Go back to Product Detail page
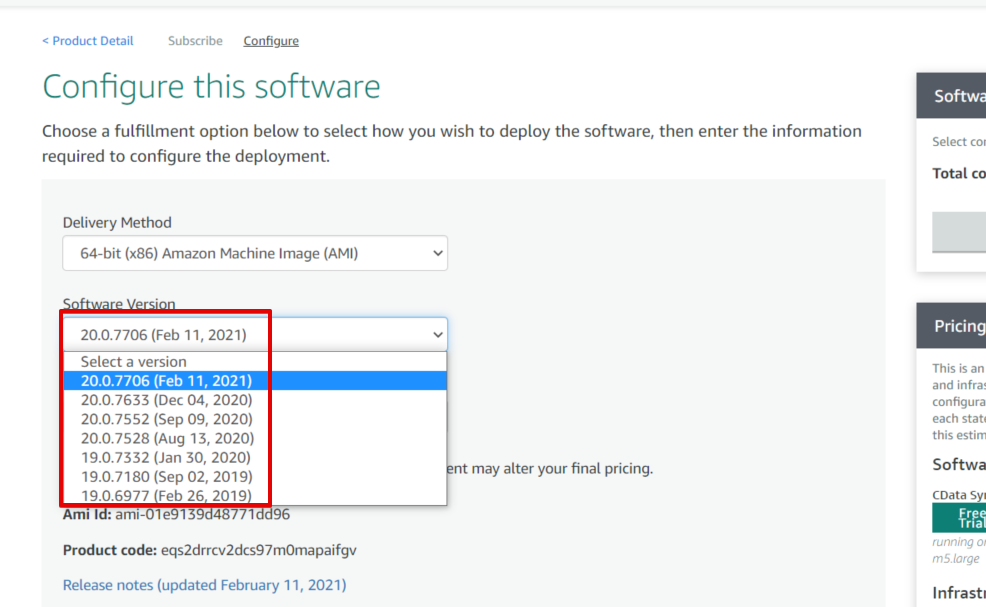The height and width of the screenshot is (607, 986). point(87,41)
